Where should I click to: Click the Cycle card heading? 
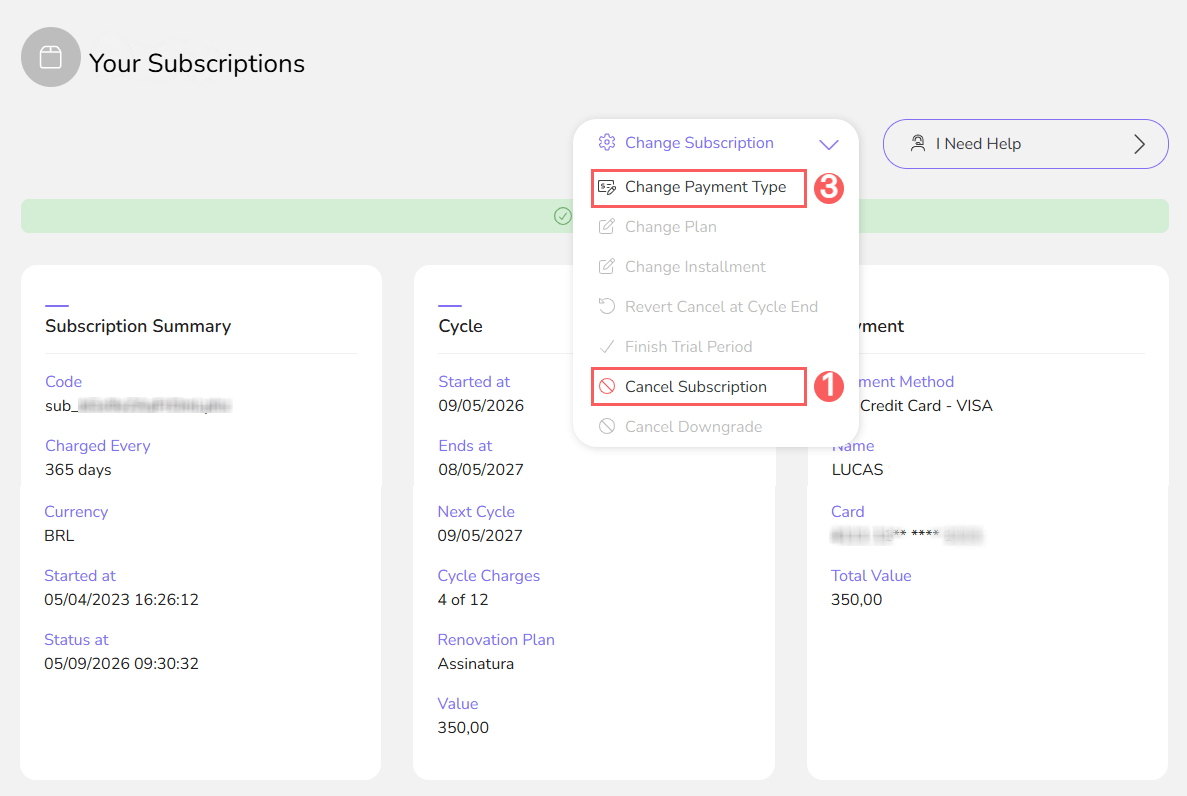click(x=460, y=326)
